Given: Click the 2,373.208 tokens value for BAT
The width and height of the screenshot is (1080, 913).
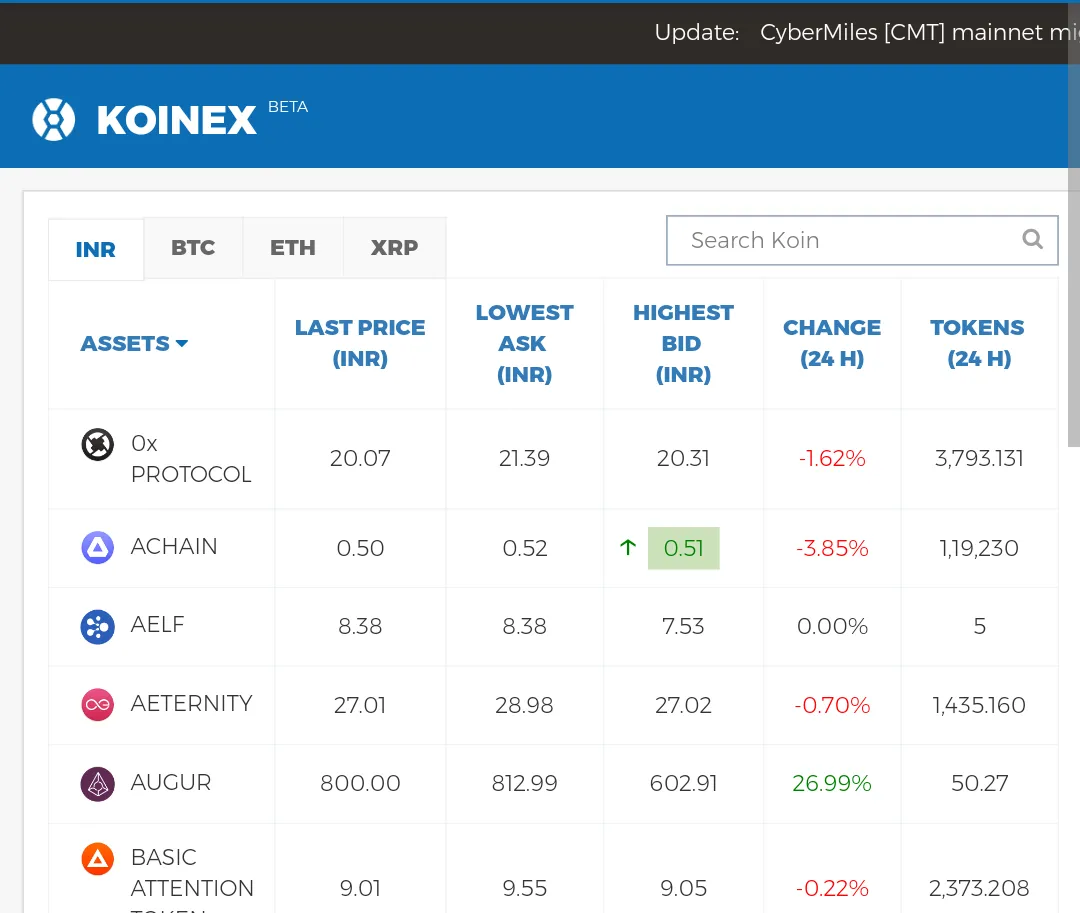Looking at the screenshot, I should (x=979, y=888).
